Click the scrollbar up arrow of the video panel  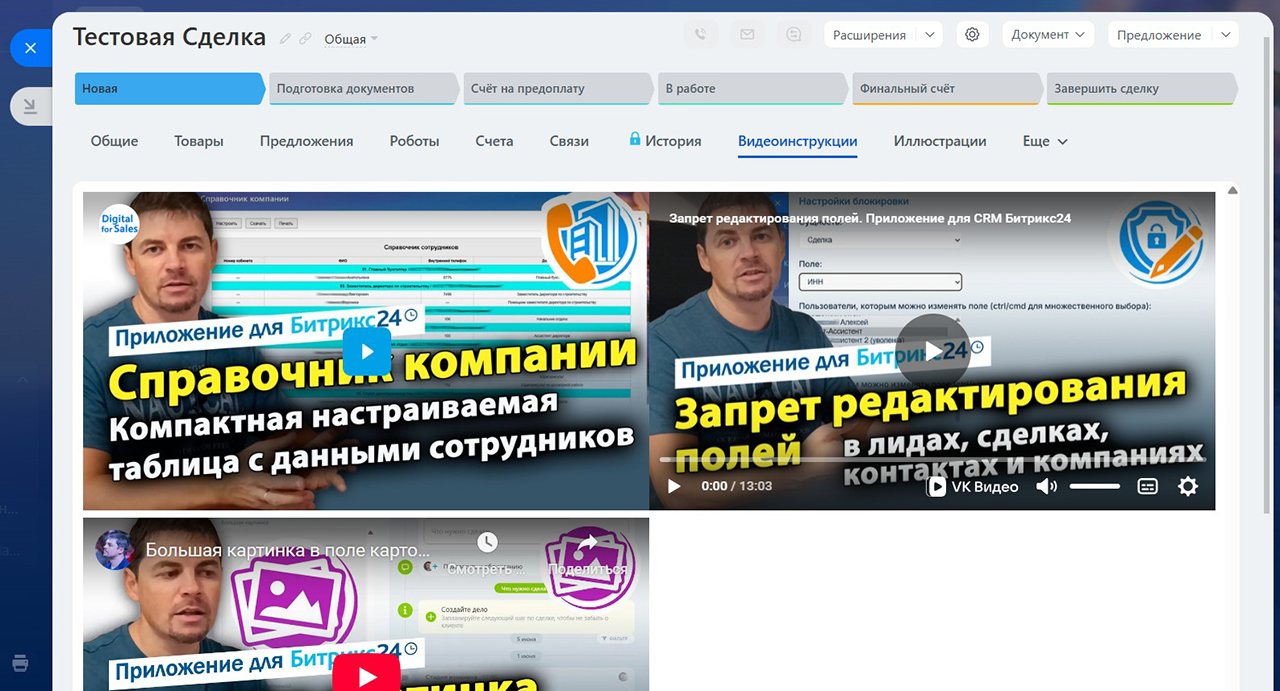pos(1232,190)
